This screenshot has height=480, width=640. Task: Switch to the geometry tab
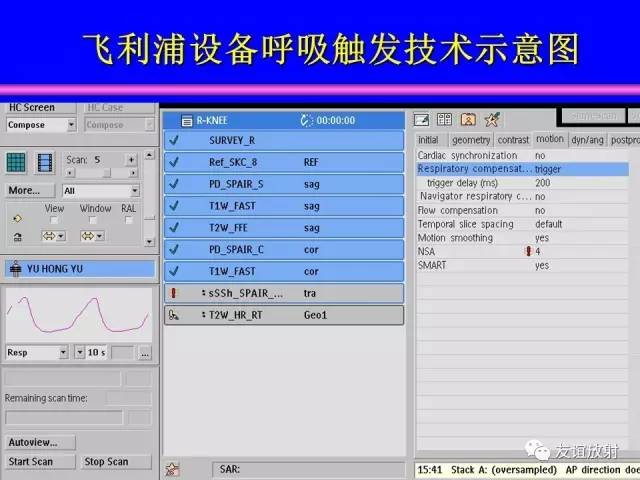(471, 140)
